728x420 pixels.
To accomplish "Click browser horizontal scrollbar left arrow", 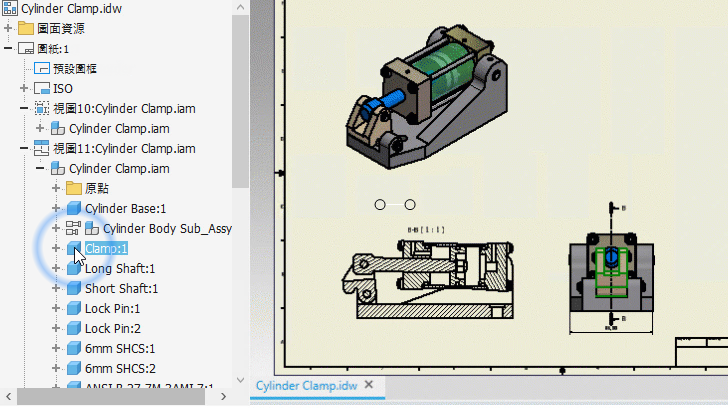I will pyautogui.click(x=8, y=396).
